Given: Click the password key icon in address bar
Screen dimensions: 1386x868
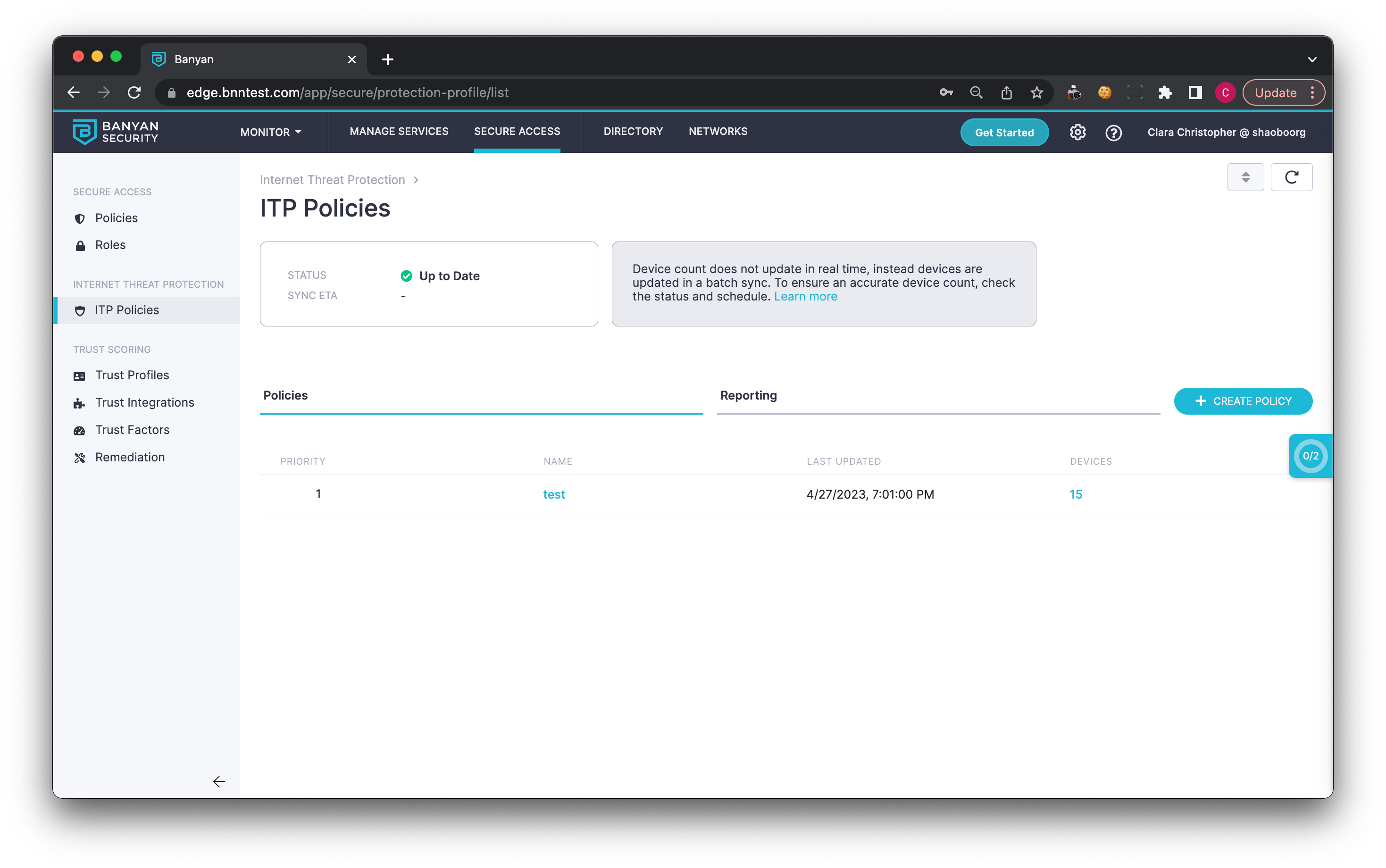Looking at the screenshot, I should [946, 92].
